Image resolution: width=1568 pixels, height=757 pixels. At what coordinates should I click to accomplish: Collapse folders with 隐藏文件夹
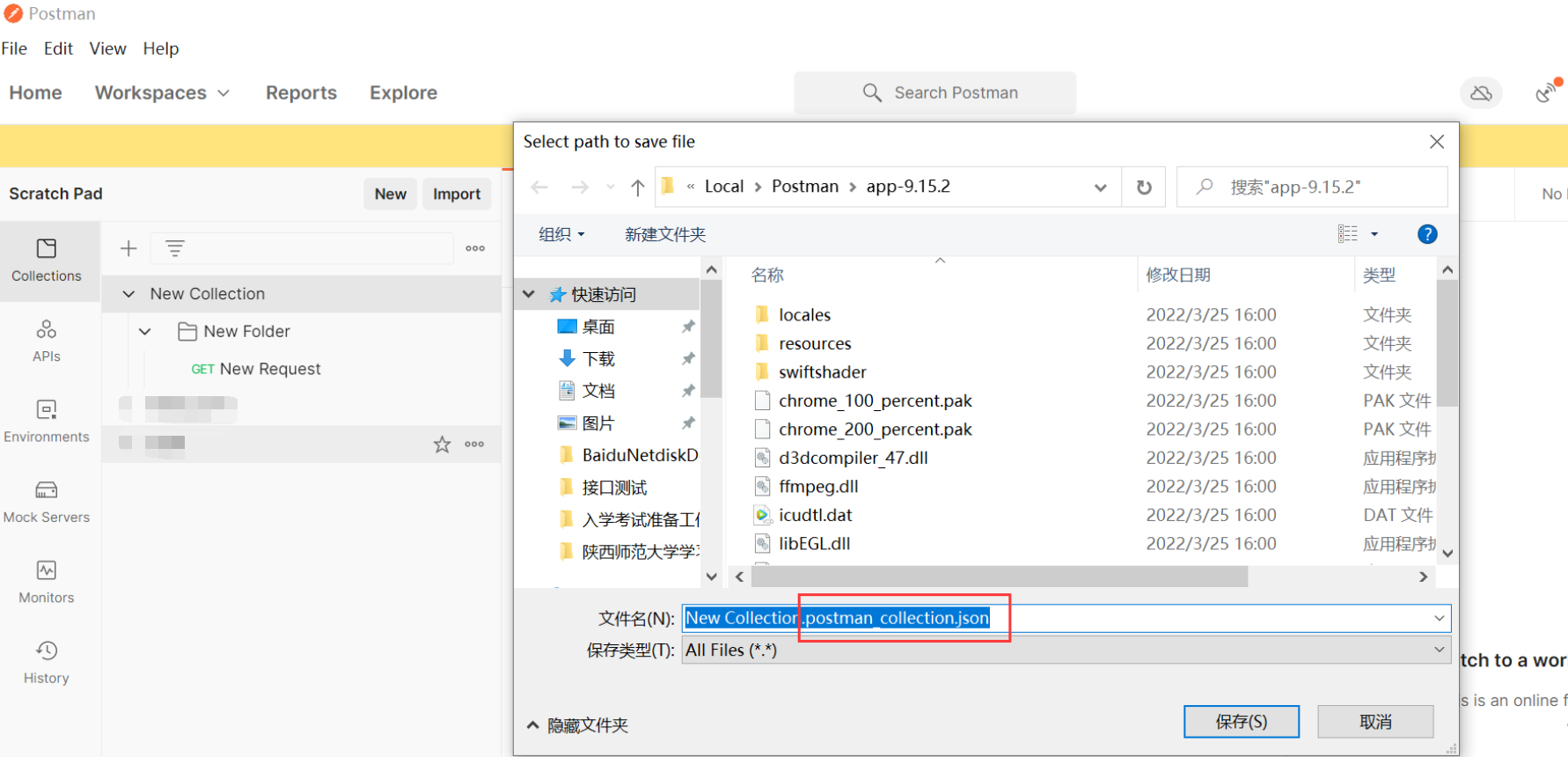point(577,725)
